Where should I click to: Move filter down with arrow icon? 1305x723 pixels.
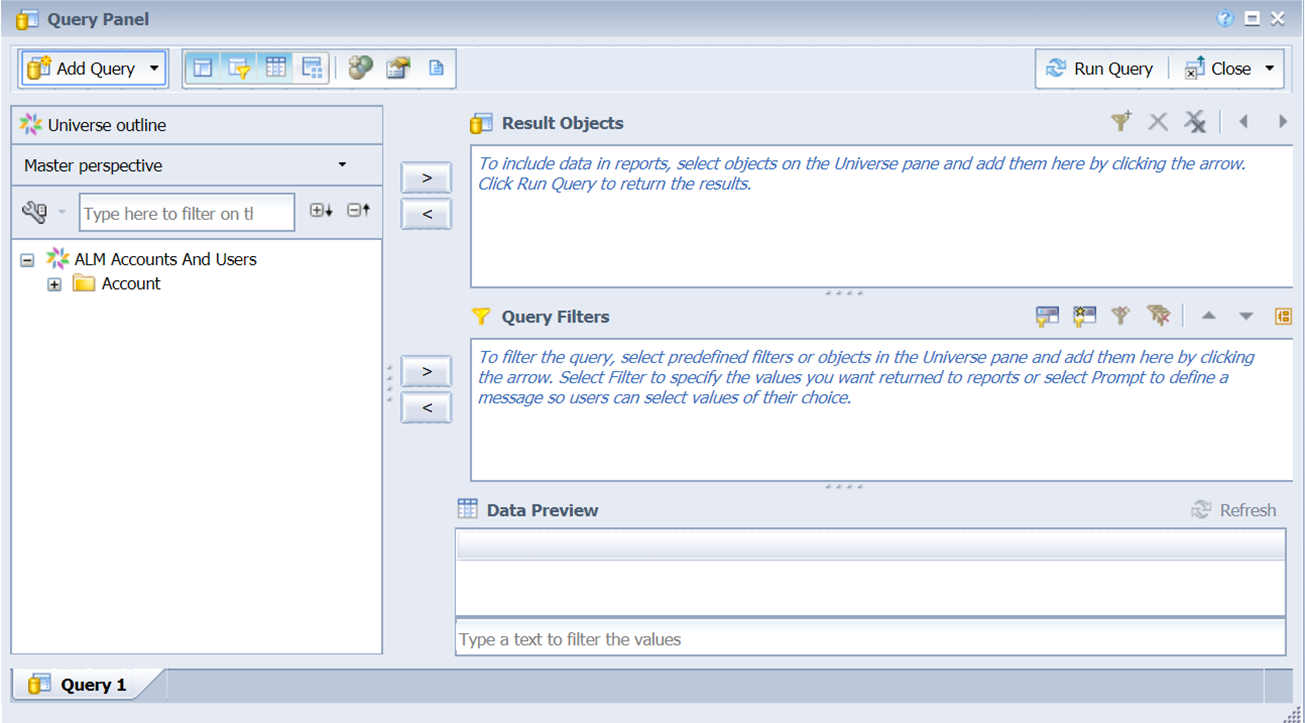pos(1246,316)
